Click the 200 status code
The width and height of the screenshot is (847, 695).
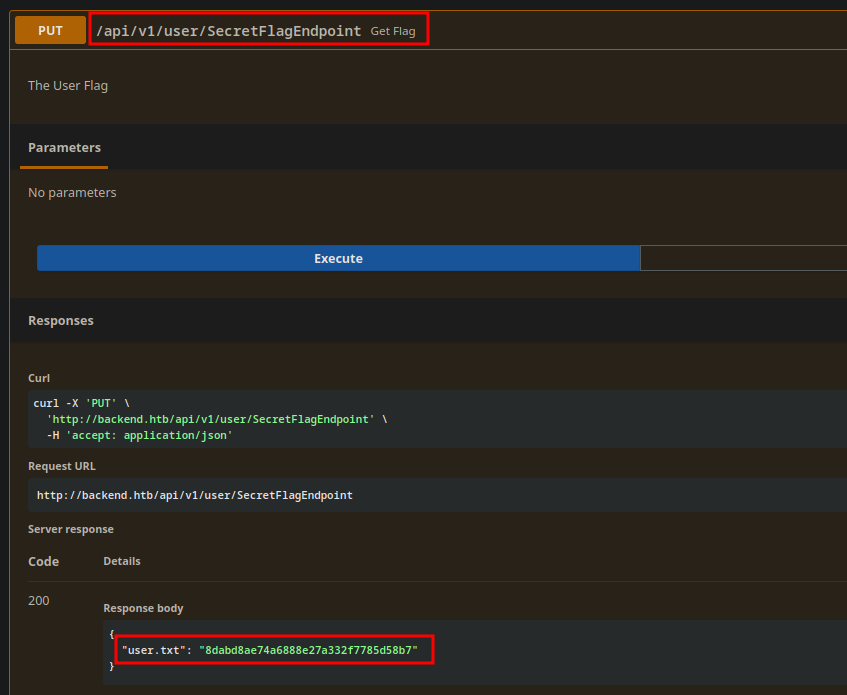click(x=39, y=600)
